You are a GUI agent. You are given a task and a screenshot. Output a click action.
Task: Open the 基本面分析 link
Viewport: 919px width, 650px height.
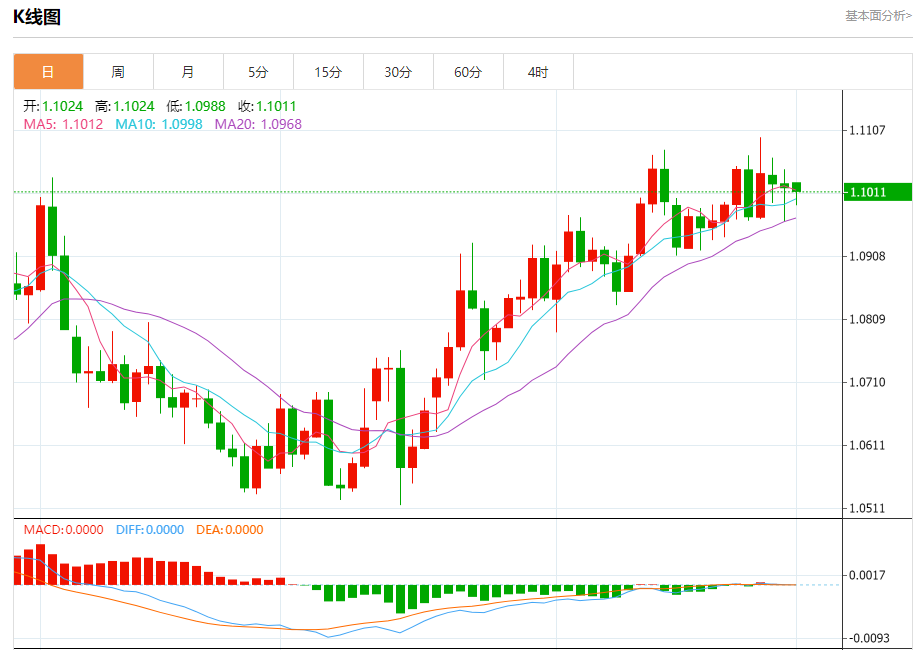pyautogui.click(x=878, y=16)
